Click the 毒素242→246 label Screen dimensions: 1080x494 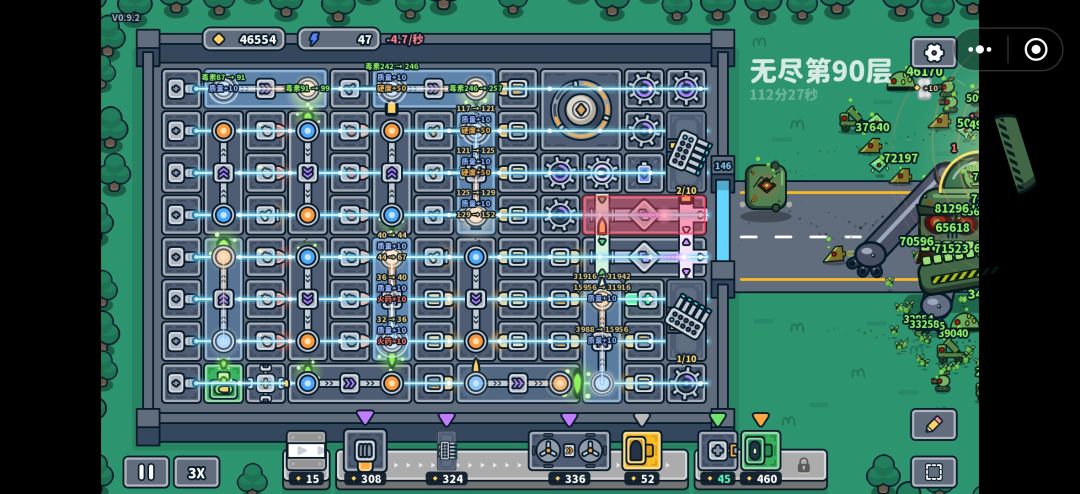click(391, 67)
